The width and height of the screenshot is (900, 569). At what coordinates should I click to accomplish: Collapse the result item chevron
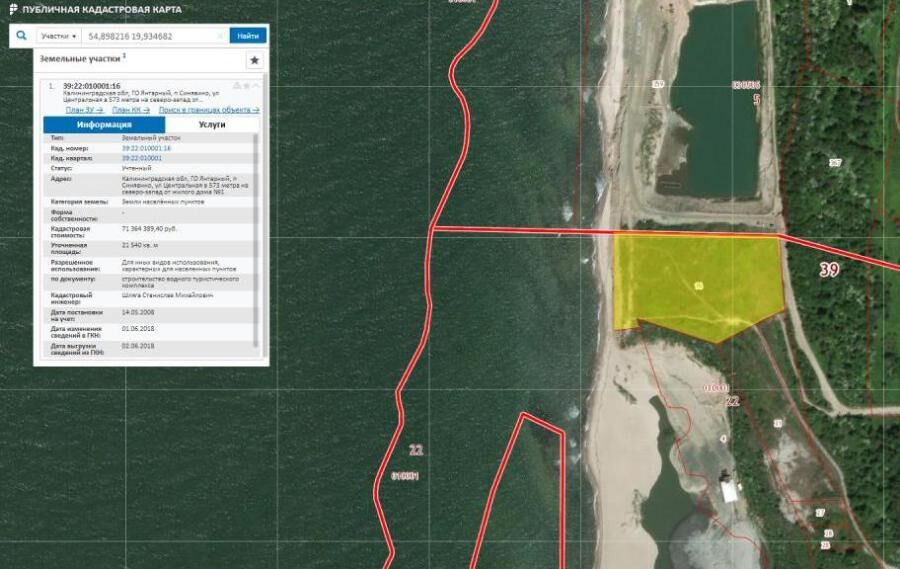[x=256, y=86]
